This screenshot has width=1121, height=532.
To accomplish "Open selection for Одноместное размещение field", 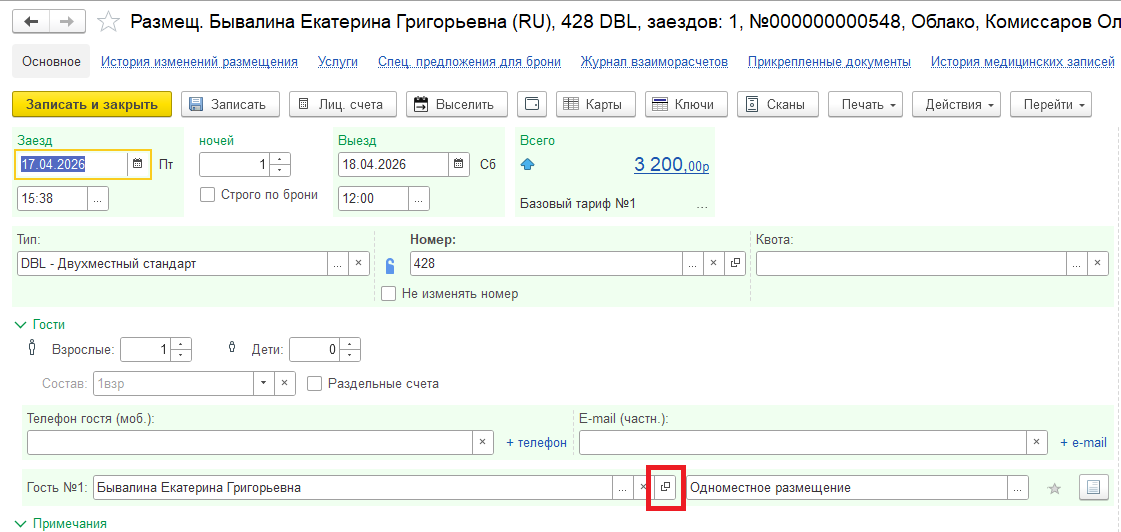I will click(1017, 488).
